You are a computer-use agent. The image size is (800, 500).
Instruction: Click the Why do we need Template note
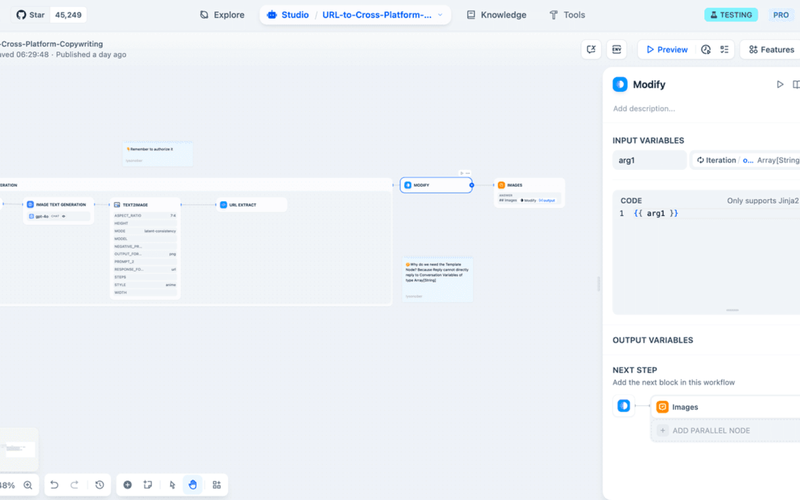[438, 279]
